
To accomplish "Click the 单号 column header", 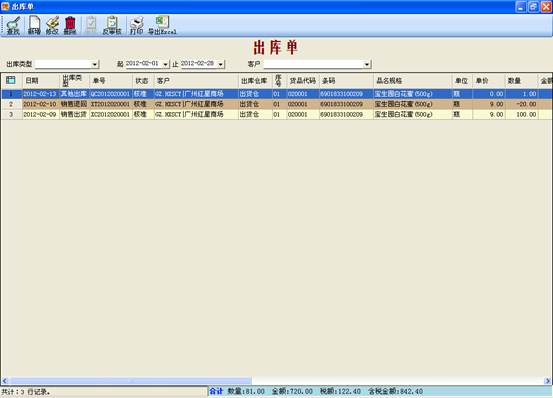I will tap(111, 81).
